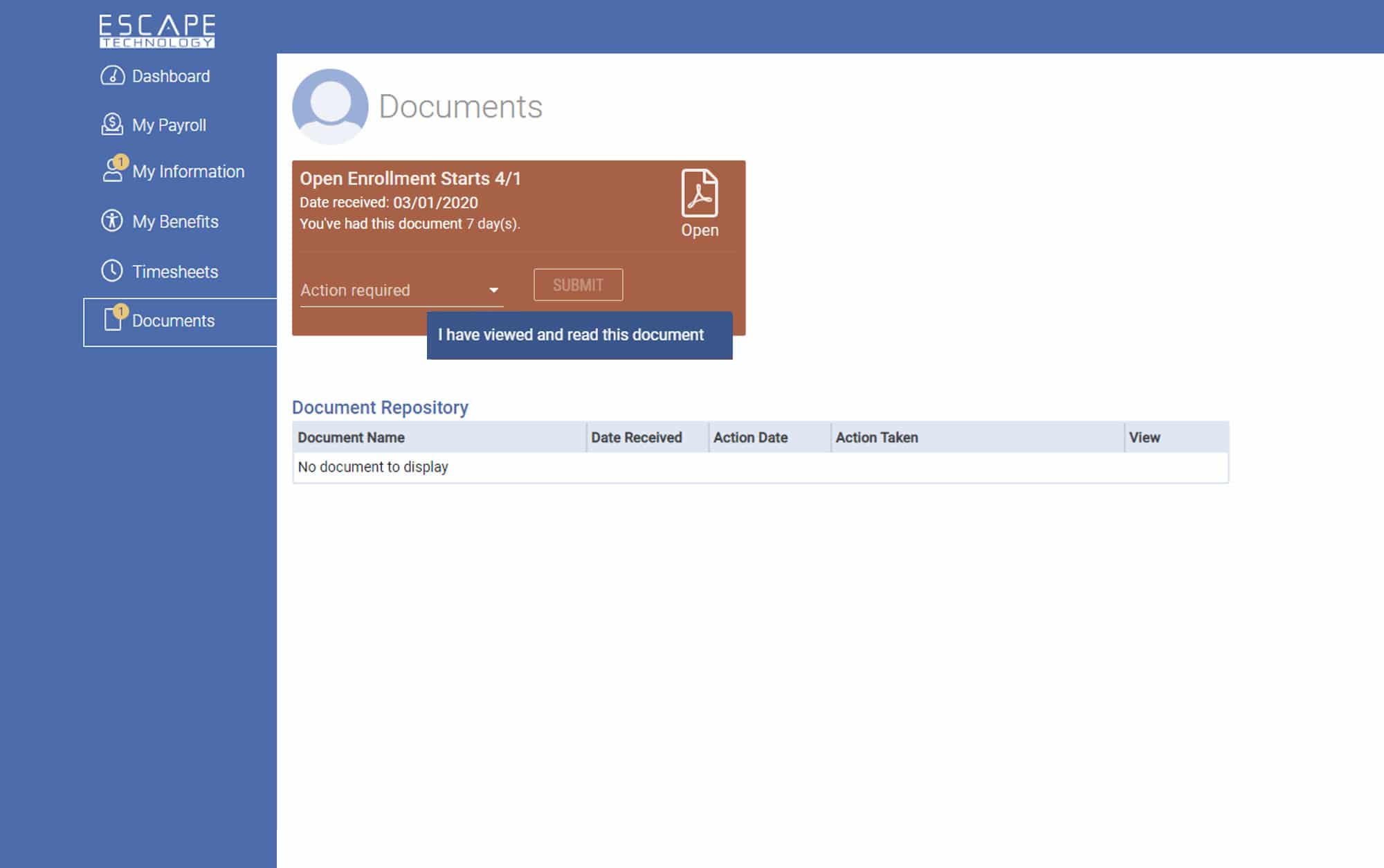Click the Timesheets icon
Image resolution: width=1384 pixels, height=868 pixels.
click(112, 270)
